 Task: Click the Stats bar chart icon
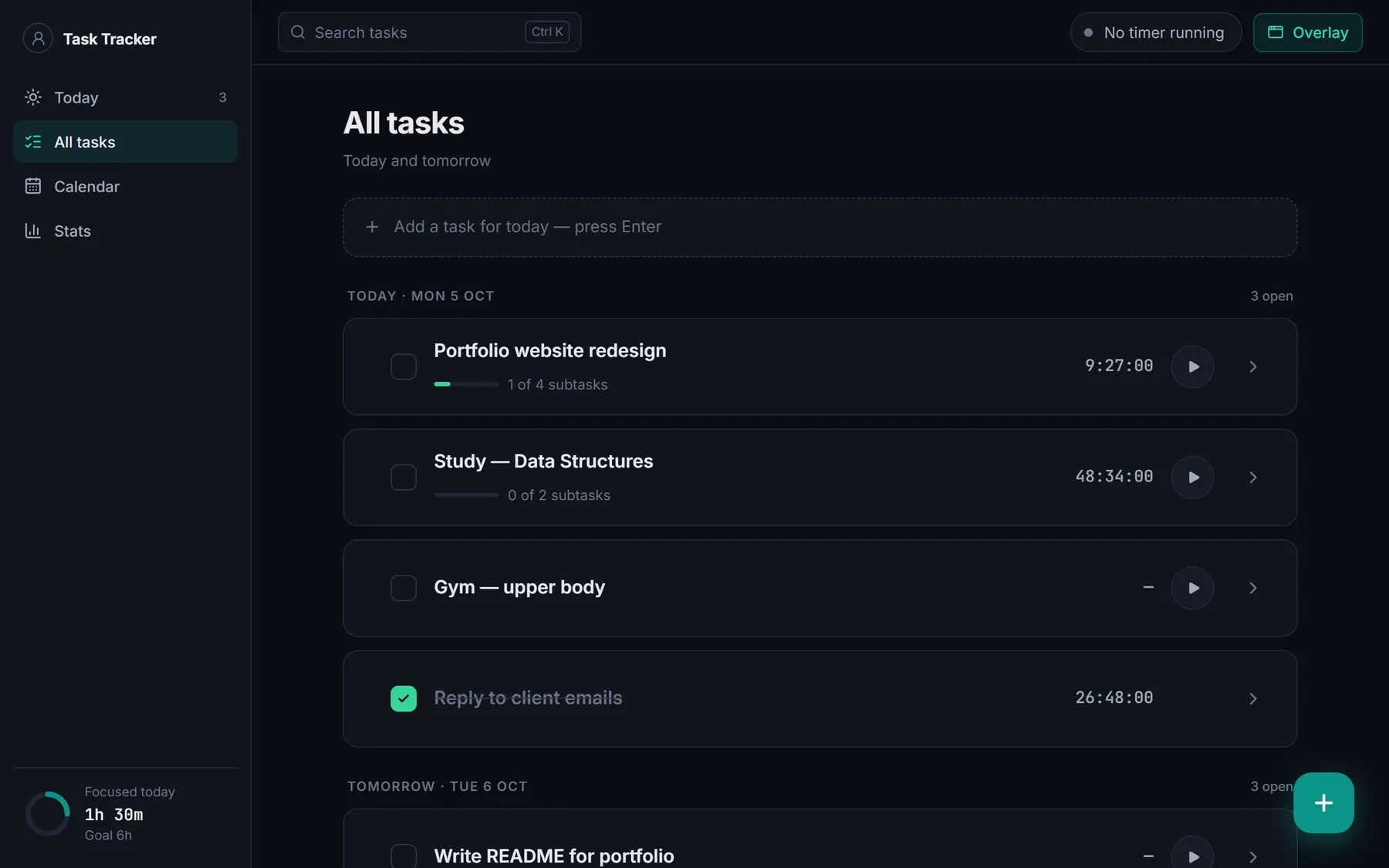[32, 231]
